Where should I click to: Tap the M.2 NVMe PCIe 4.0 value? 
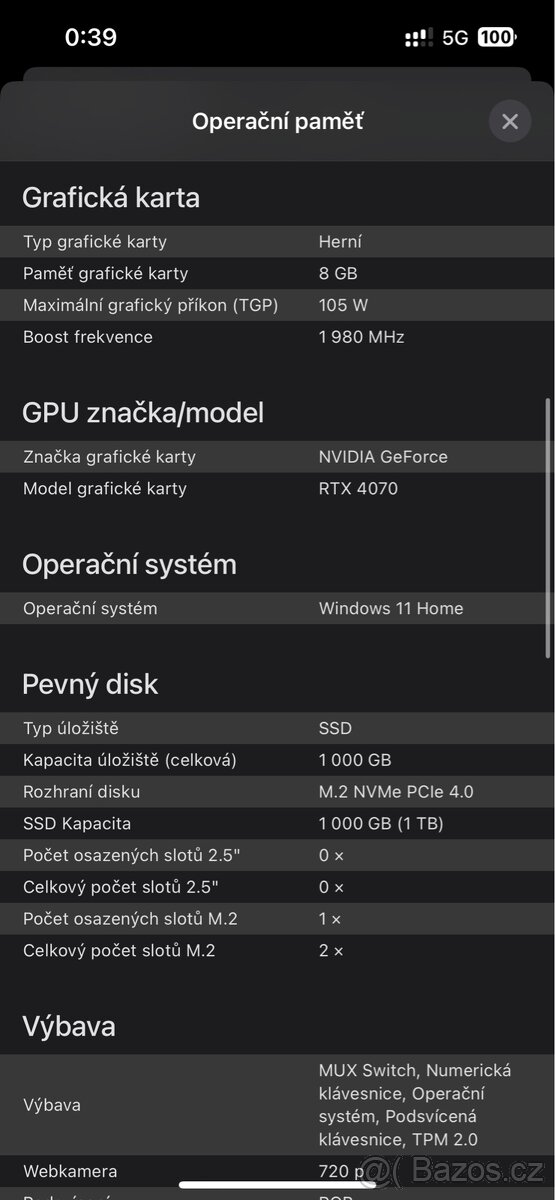[x=396, y=792]
